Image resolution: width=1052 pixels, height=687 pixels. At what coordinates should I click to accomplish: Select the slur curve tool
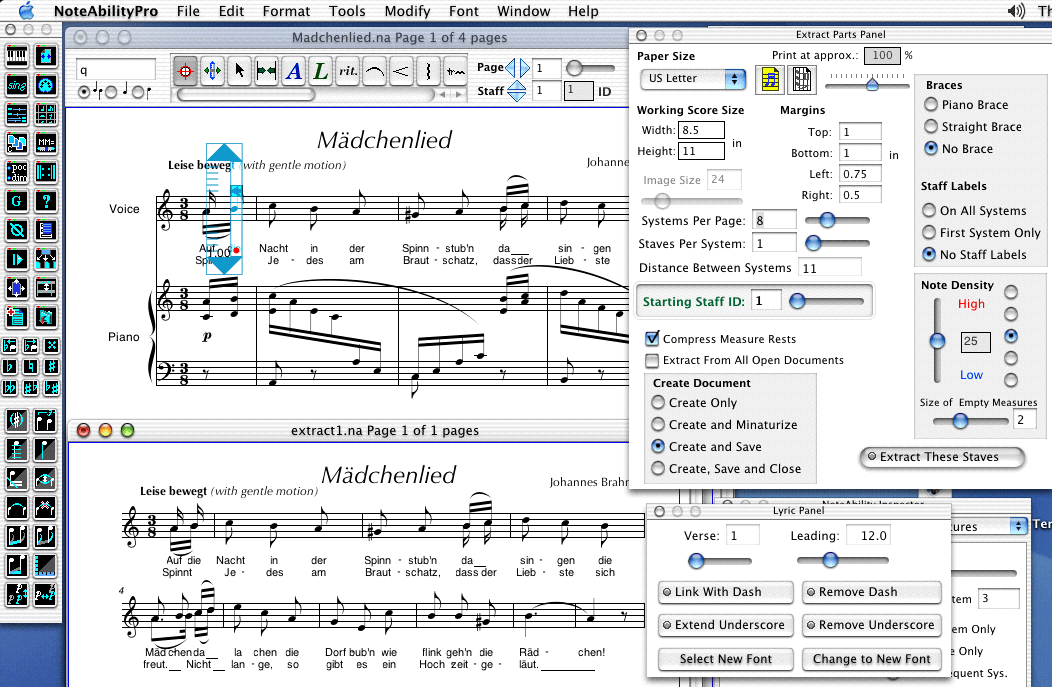pyautogui.click(x=375, y=70)
